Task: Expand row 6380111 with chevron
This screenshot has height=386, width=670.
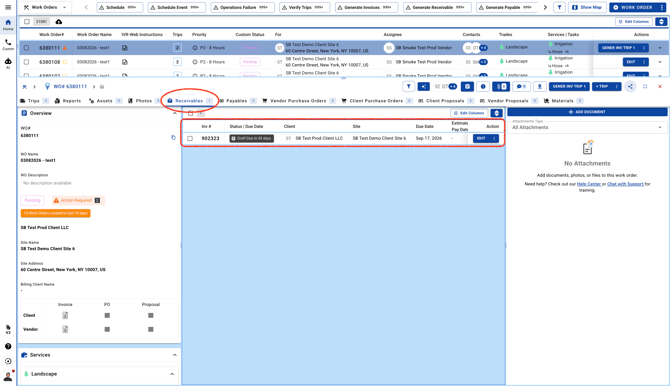Action: pos(660,48)
